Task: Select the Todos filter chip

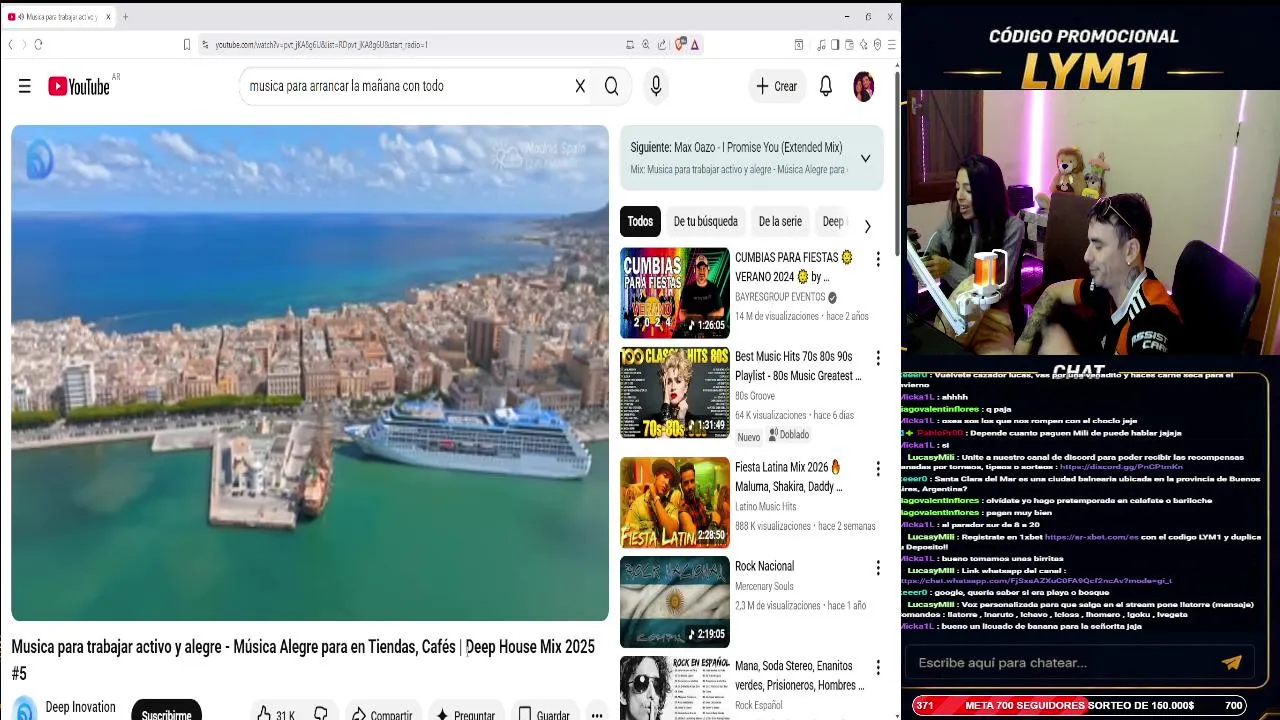Action: pos(640,222)
